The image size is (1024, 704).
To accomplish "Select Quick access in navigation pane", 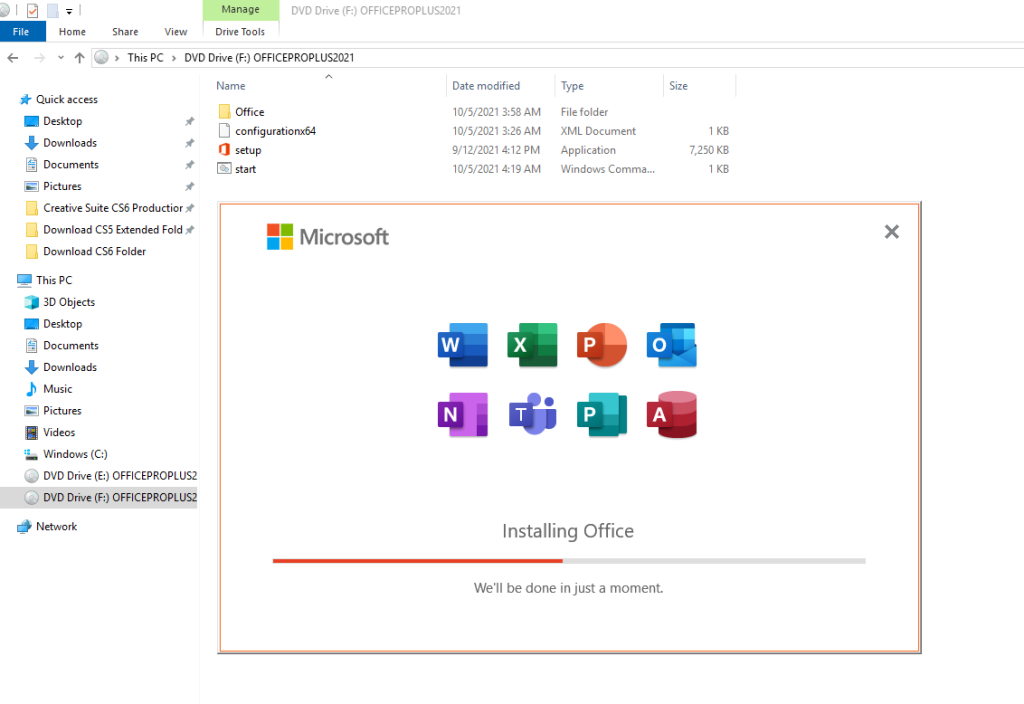I will (x=67, y=99).
